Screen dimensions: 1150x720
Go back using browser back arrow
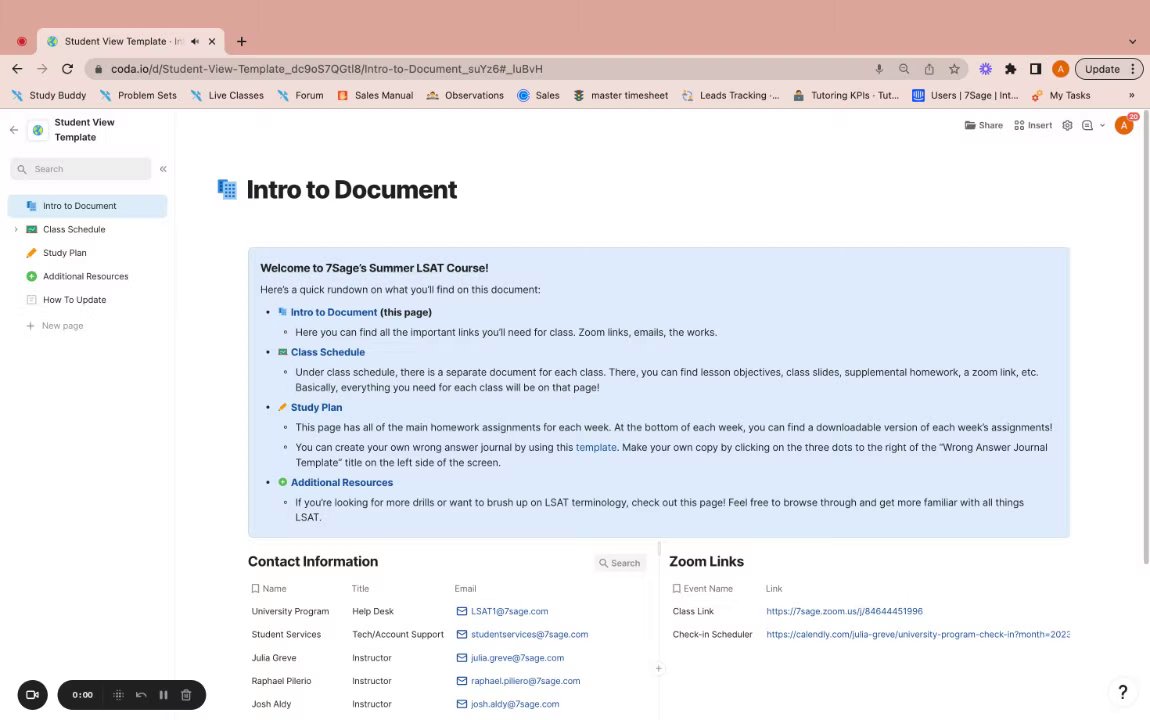17,69
